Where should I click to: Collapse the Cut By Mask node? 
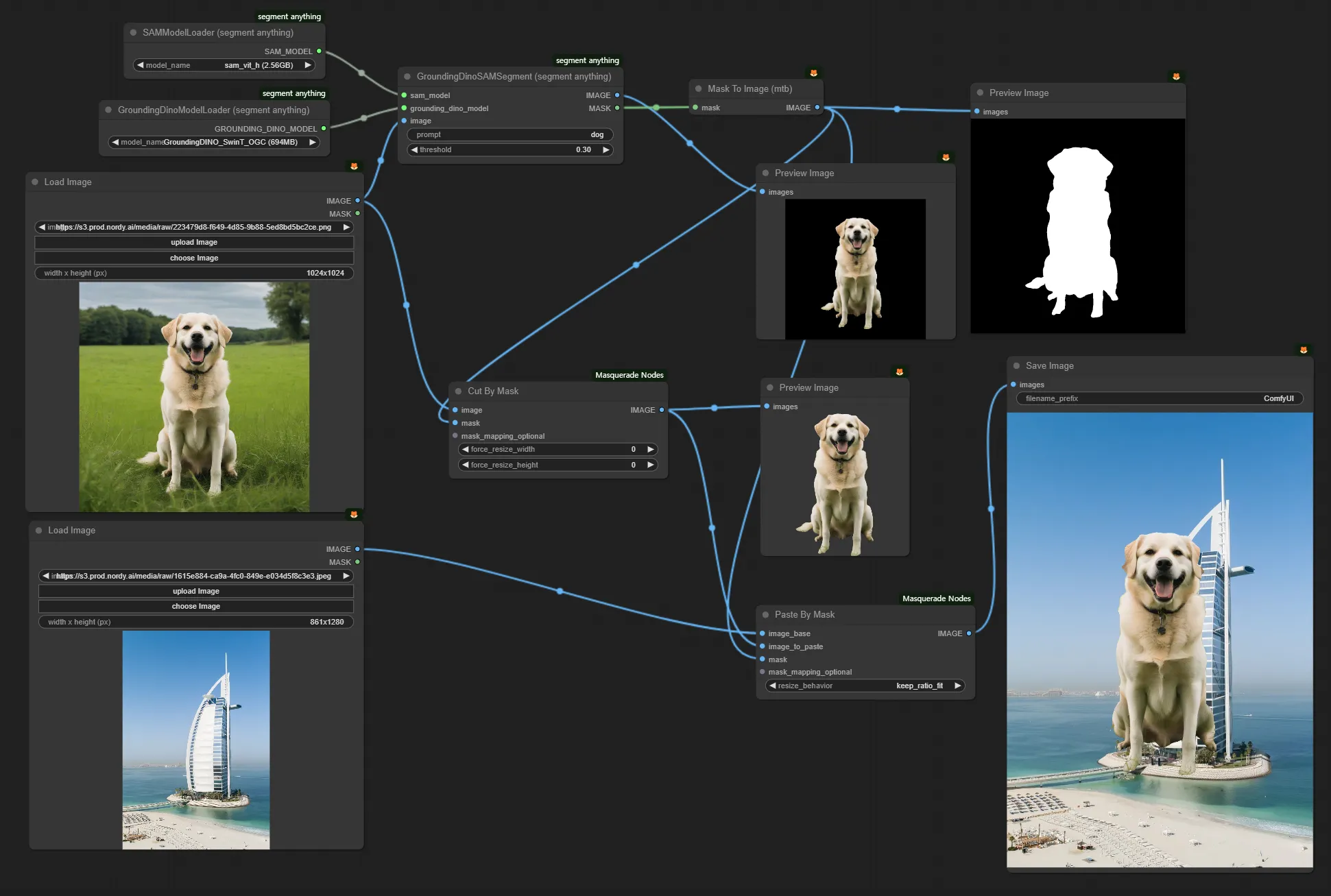[458, 391]
